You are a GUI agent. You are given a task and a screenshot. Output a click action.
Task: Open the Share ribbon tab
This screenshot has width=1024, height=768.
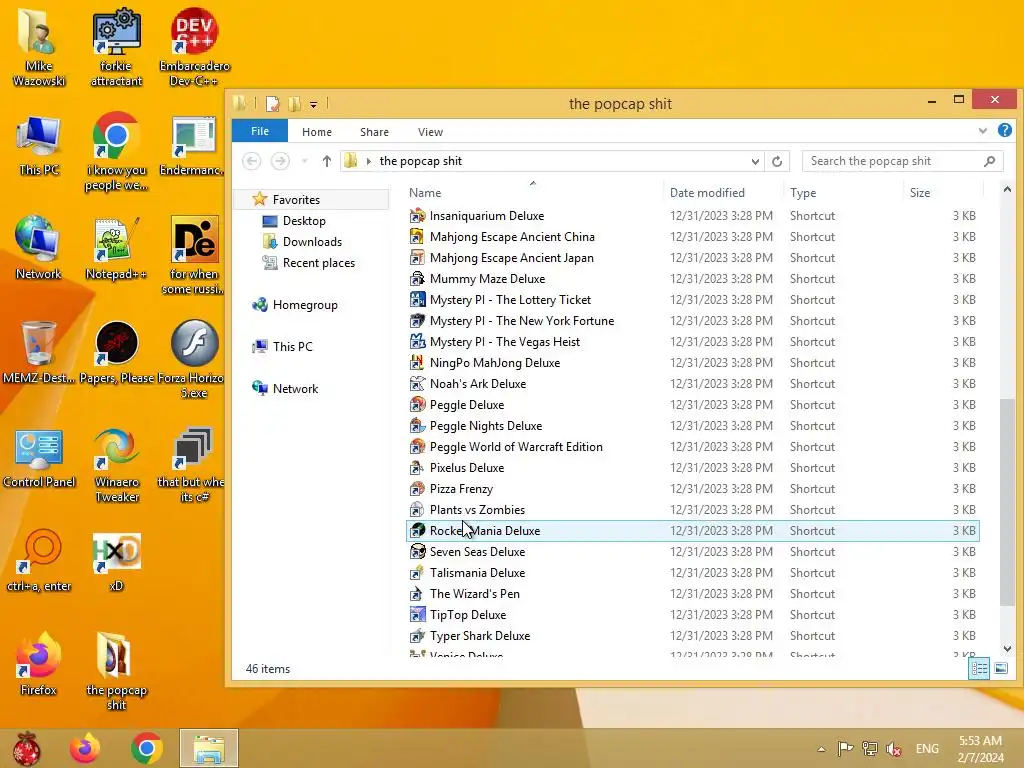374,132
